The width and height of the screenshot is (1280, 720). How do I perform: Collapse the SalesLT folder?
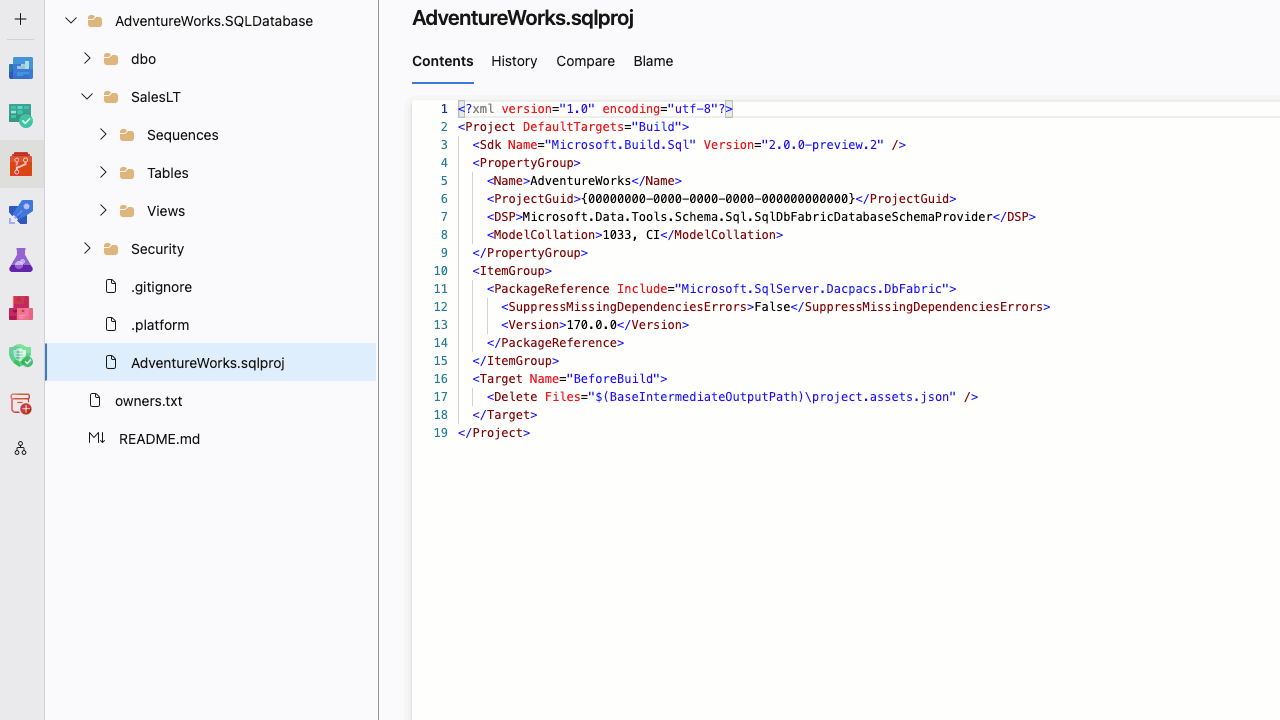[x=87, y=97]
